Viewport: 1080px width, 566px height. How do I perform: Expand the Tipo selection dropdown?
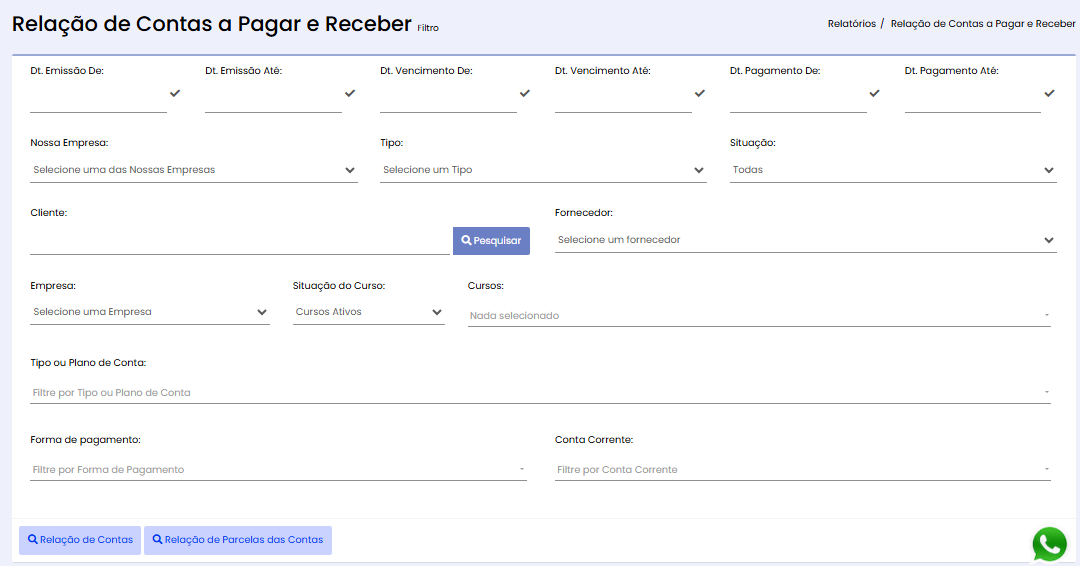[x=543, y=170]
